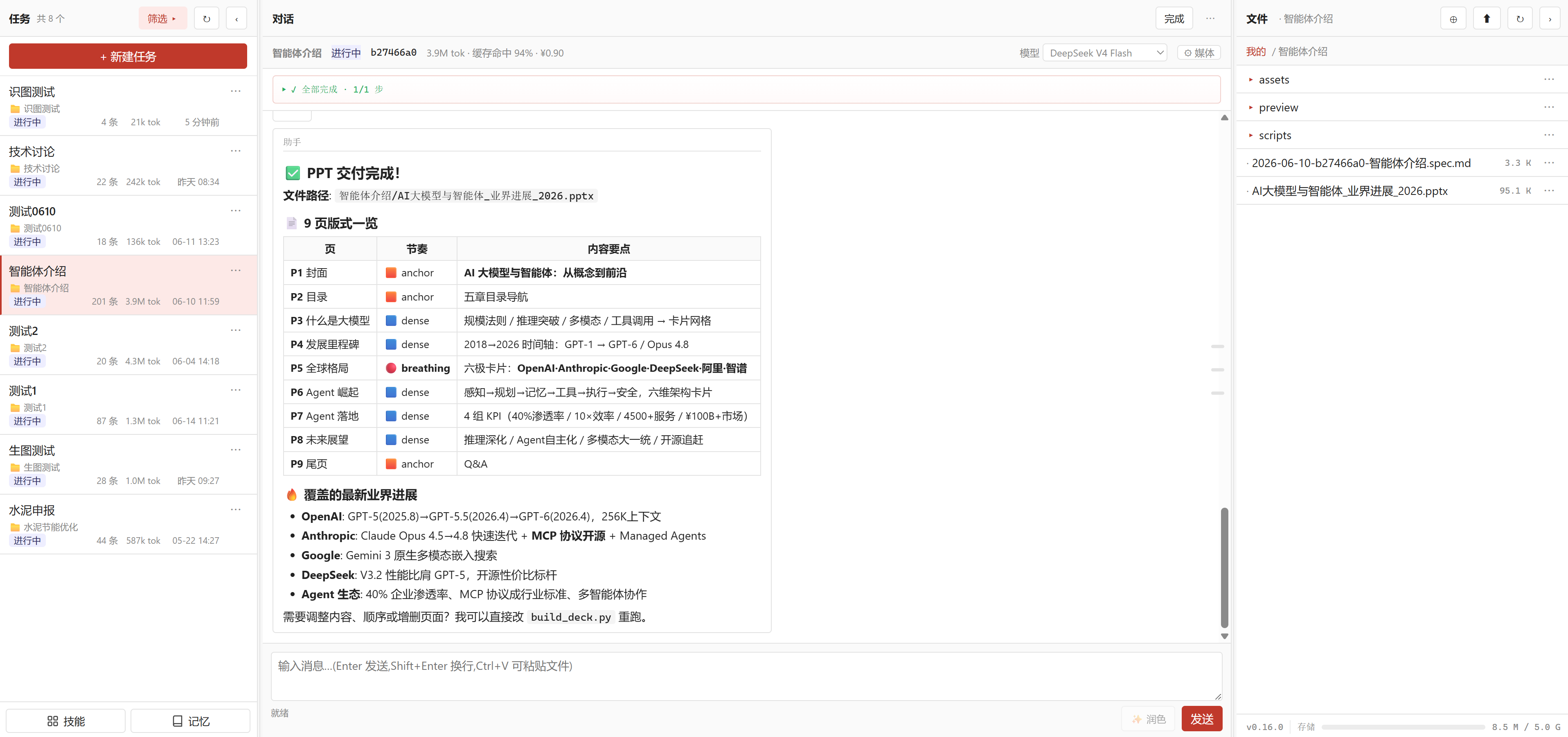Click the build_deck.py code text
The width and height of the screenshot is (1568, 737).
click(570, 617)
